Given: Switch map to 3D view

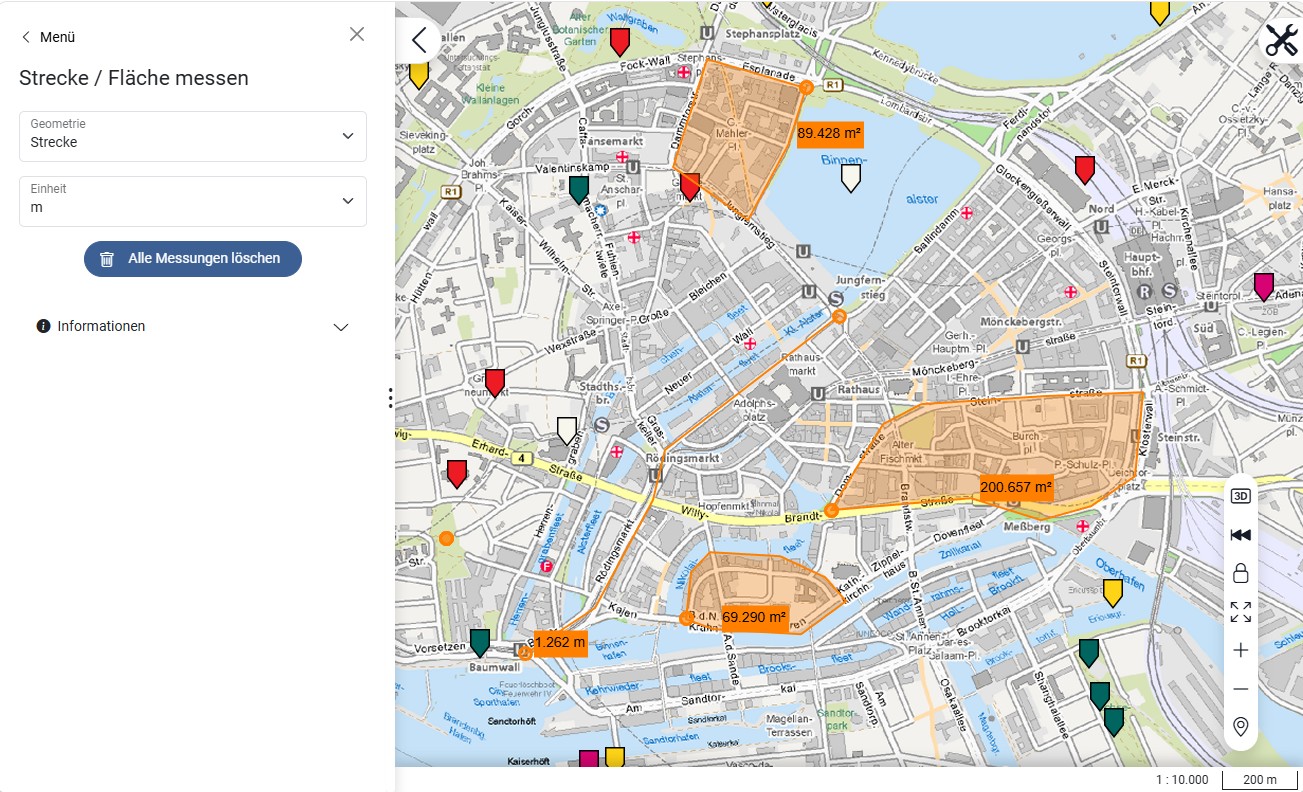Looking at the screenshot, I should (1241, 496).
